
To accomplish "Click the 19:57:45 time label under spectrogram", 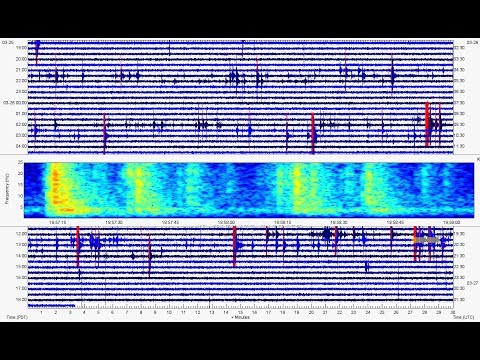I will tap(170, 222).
